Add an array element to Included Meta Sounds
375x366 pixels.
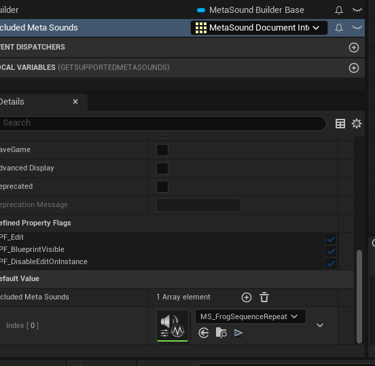click(x=246, y=297)
